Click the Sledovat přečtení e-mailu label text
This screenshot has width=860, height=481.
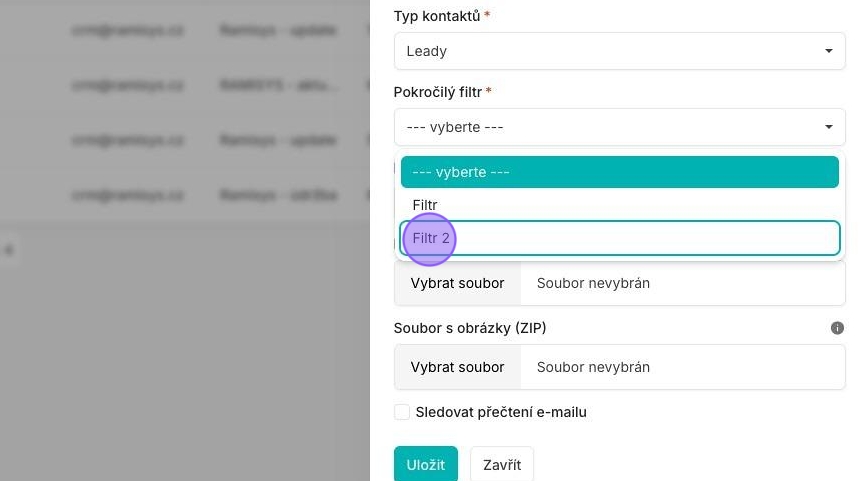pos(501,412)
